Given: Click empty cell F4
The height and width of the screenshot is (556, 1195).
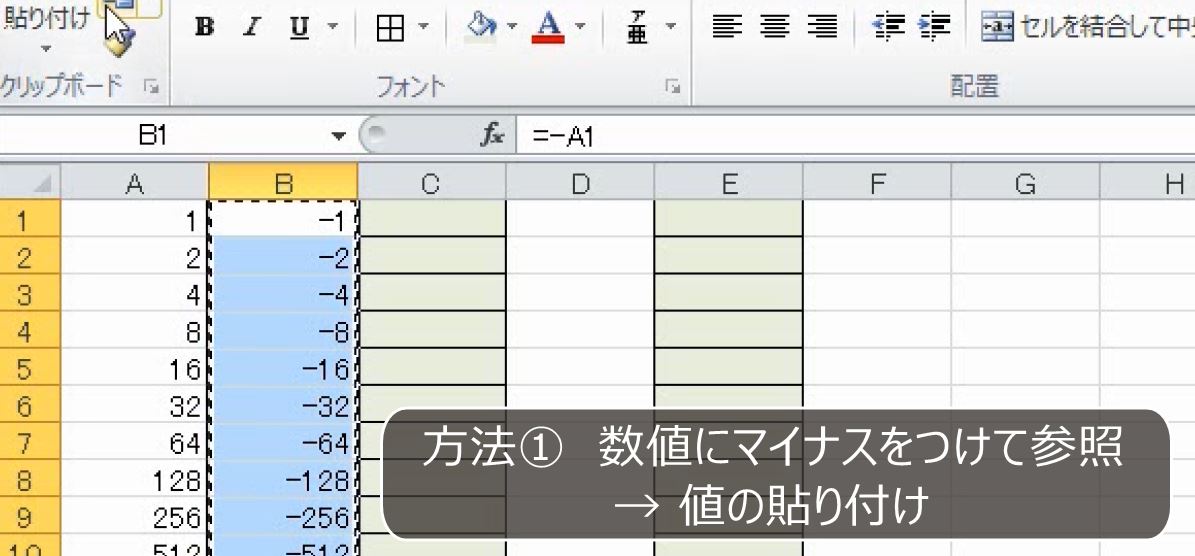Looking at the screenshot, I should [877, 331].
